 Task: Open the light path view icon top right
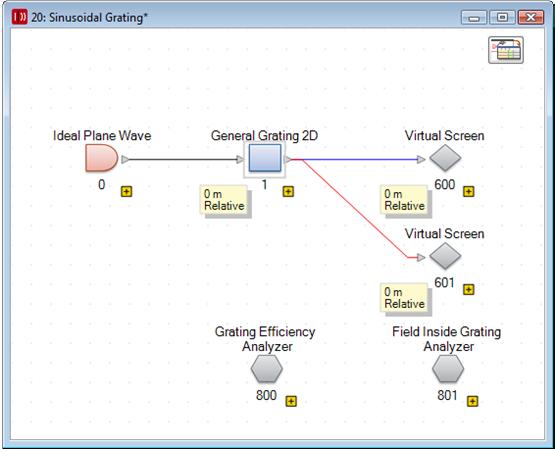pyautogui.click(x=506, y=50)
